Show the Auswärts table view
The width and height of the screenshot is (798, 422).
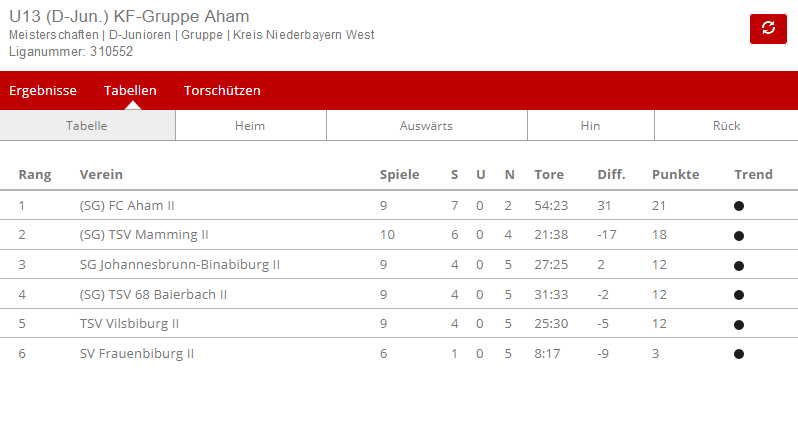pos(426,126)
